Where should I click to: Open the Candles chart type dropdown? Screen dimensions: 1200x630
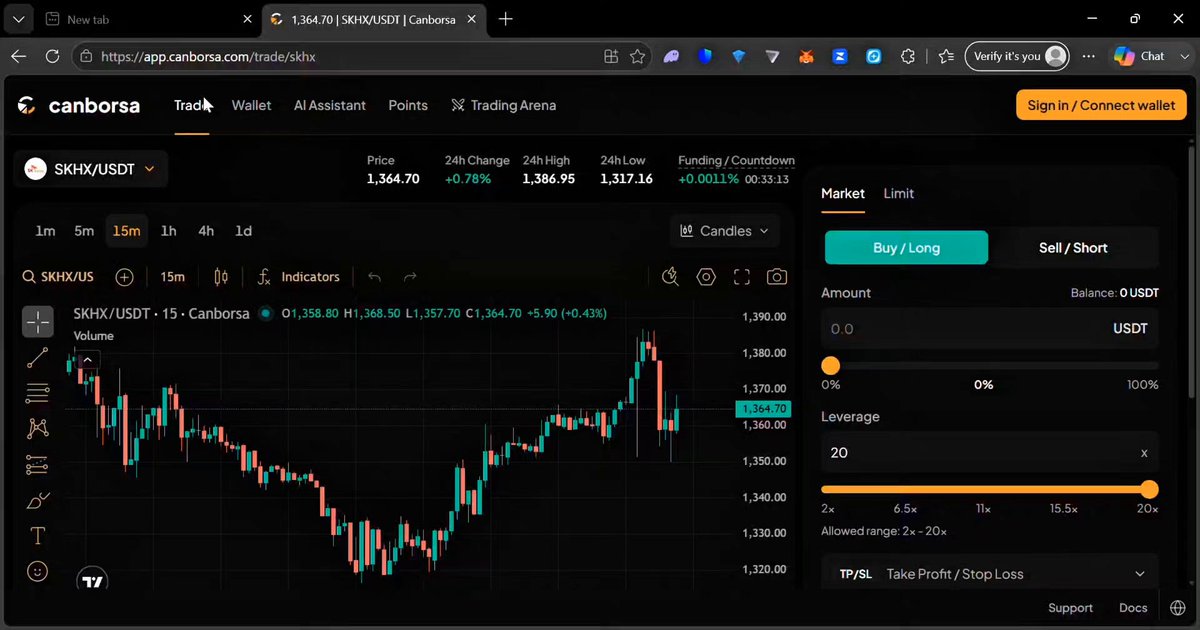click(725, 231)
